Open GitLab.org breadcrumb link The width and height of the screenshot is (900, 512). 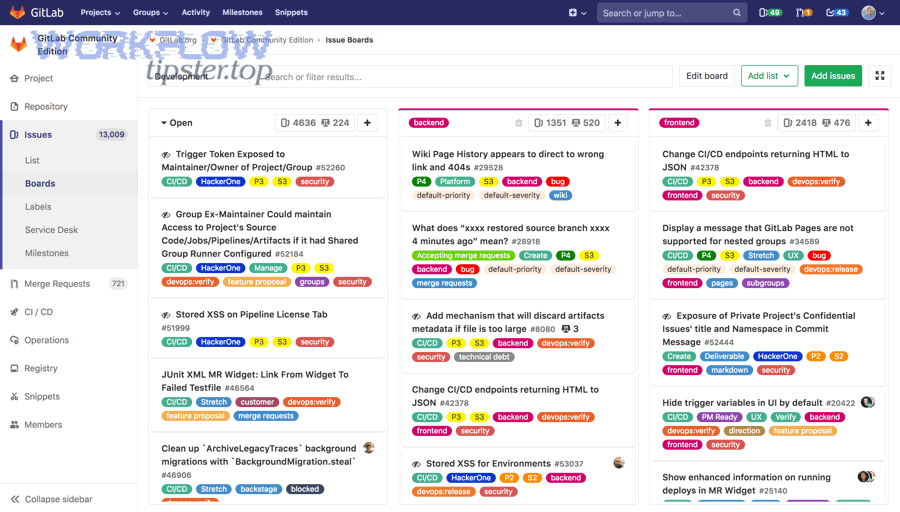coord(177,40)
